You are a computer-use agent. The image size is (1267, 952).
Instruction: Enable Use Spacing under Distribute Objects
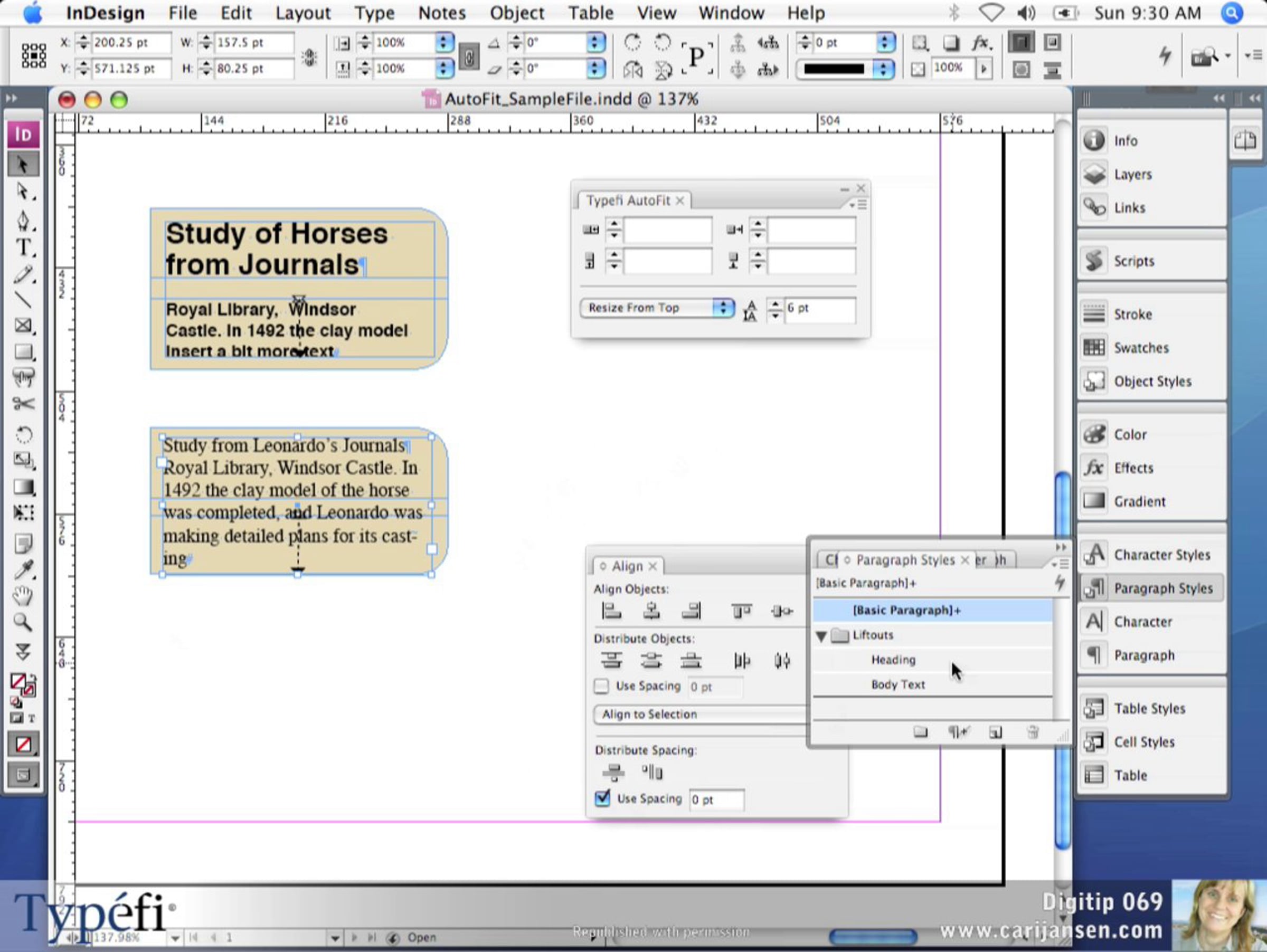pos(601,686)
